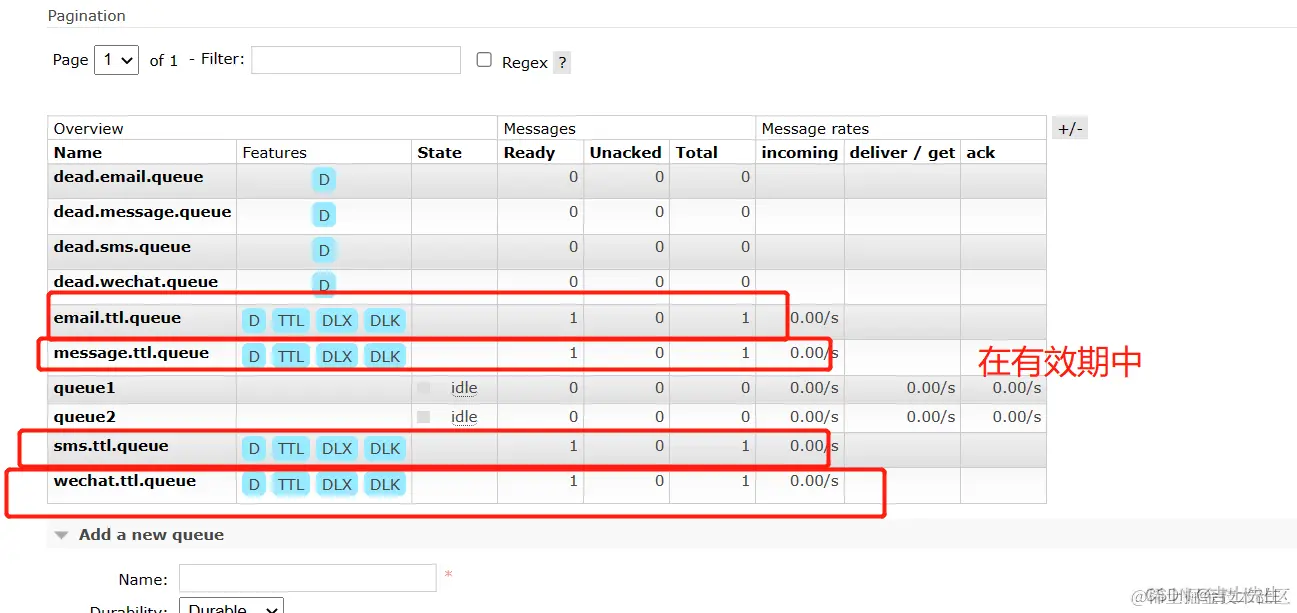Click DLK badge of email.ttl.queue
Image resolution: width=1297 pixels, height=613 pixels.
click(x=385, y=321)
